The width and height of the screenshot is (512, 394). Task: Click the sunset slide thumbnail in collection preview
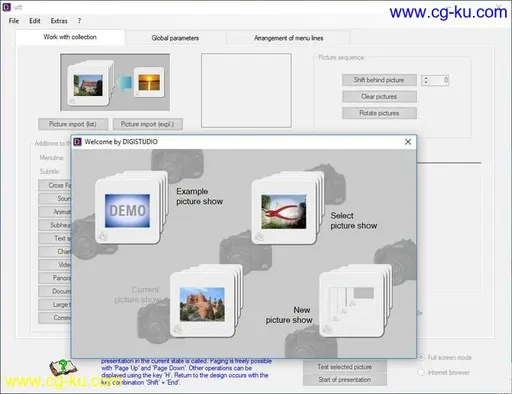149,82
